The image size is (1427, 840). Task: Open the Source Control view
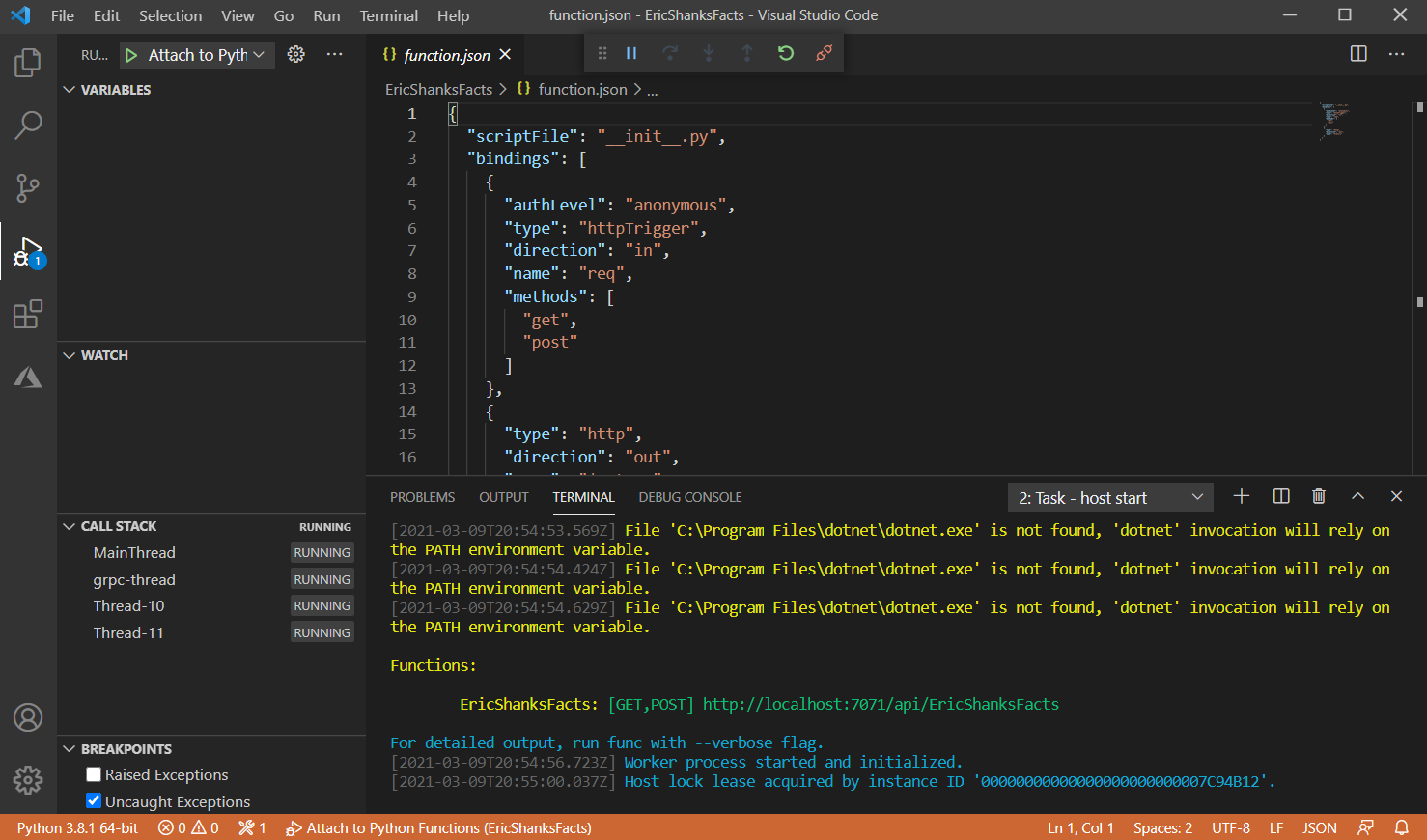[28, 188]
